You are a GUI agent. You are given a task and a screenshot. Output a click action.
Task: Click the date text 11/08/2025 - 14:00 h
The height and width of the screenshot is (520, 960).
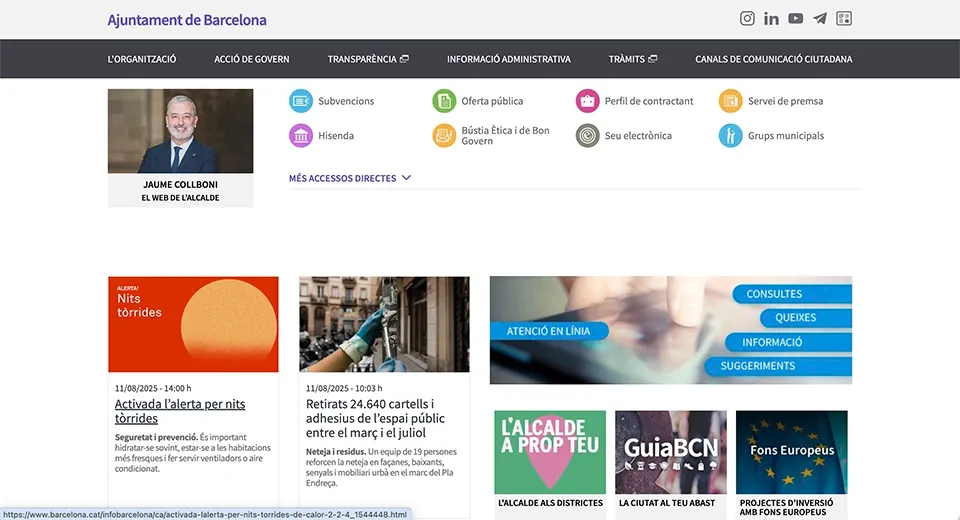[x=153, y=388]
